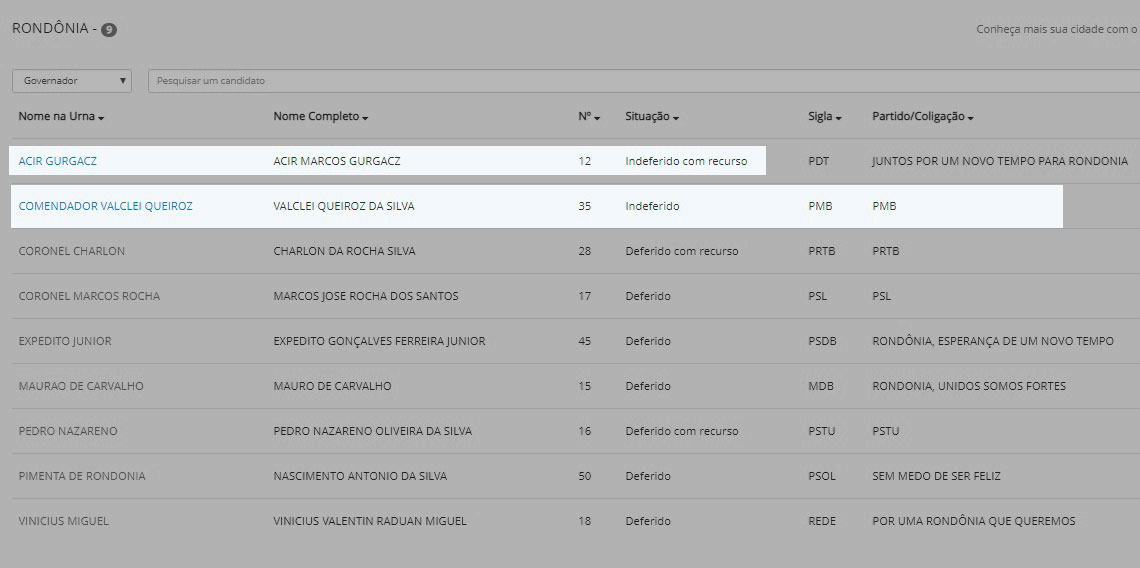Click full name CHARLON DA ROCHA SILVA

coord(345,251)
